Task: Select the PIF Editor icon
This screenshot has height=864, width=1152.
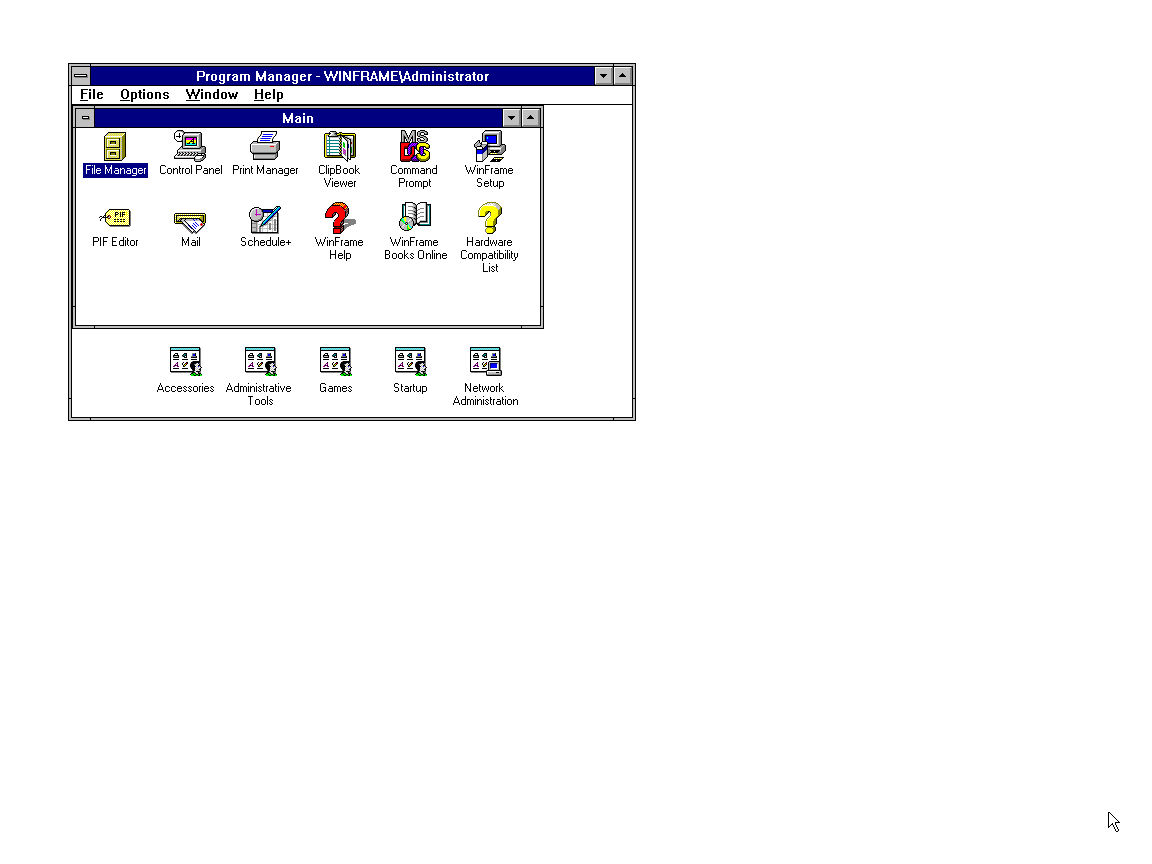Action: [115, 218]
